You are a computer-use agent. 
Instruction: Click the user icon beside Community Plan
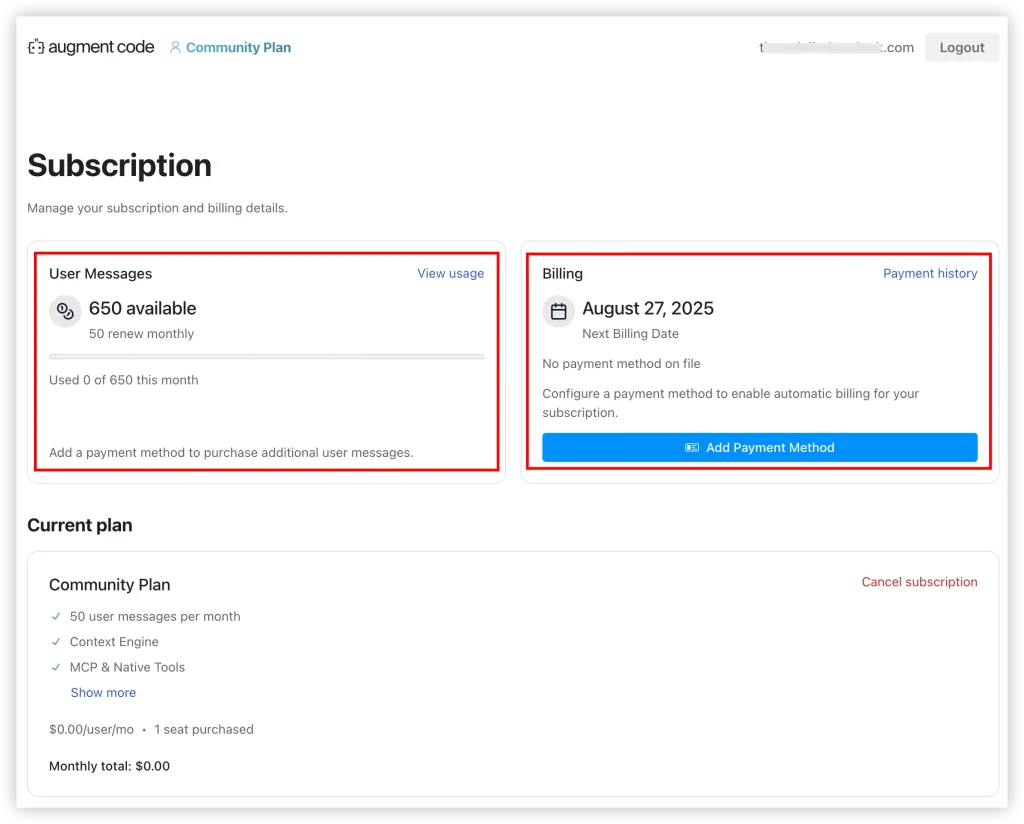click(x=175, y=47)
